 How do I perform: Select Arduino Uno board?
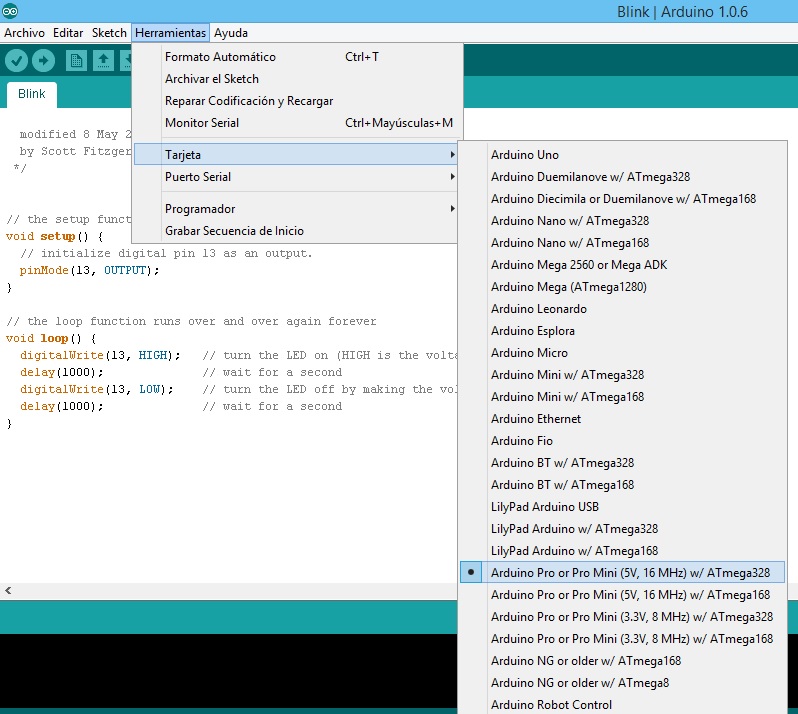tap(622, 155)
